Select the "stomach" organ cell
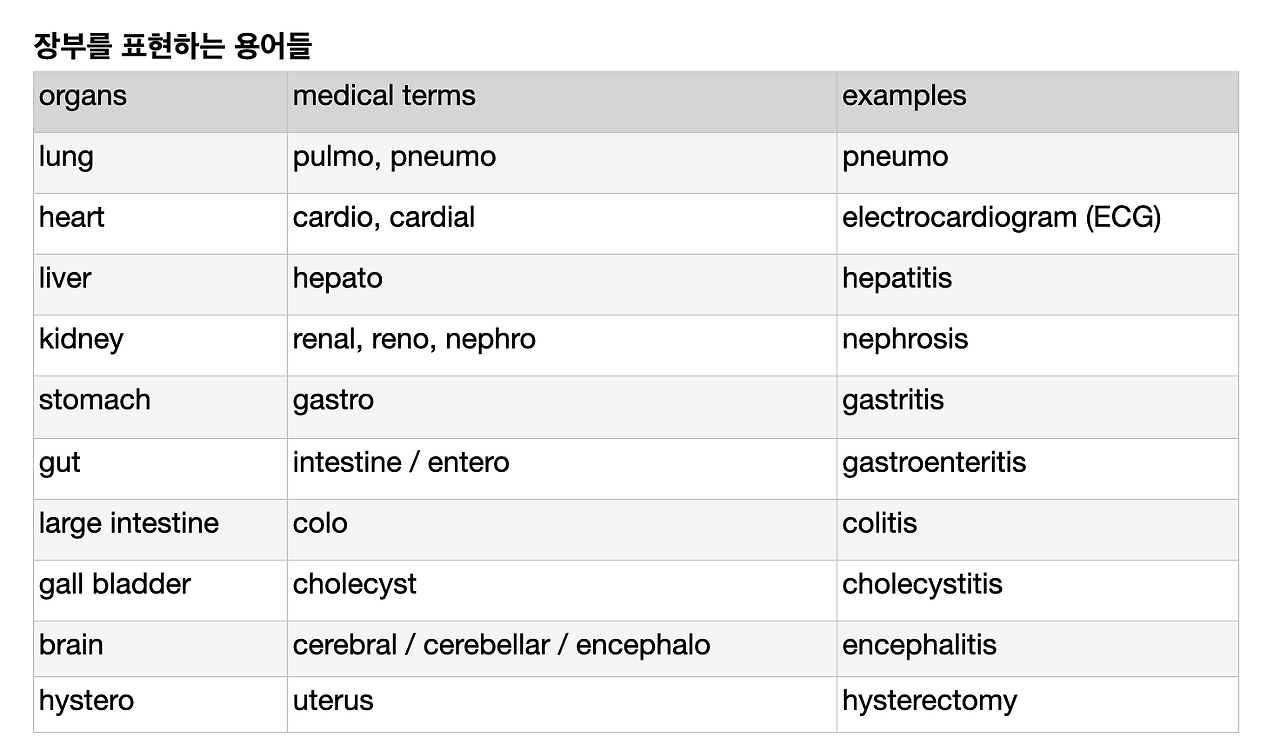Viewport: 1280px width, 751px height. 95,400
